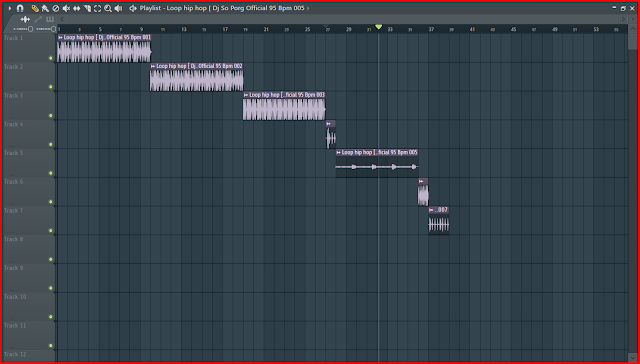Toggle mute LED on Track 8
Screen dimensions: 640x364
point(51,259)
